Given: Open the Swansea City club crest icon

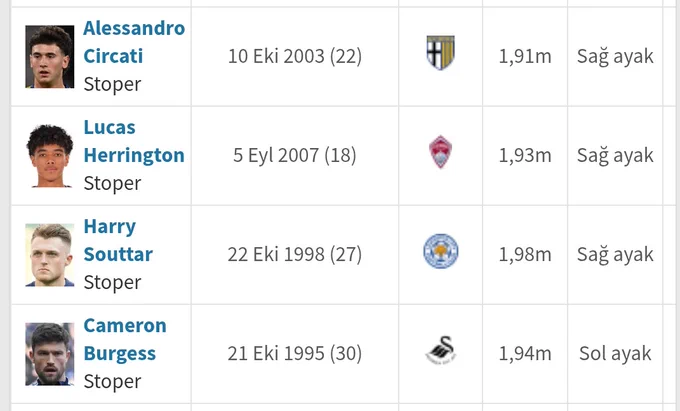Looking at the screenshot, I should coord(441,350).
